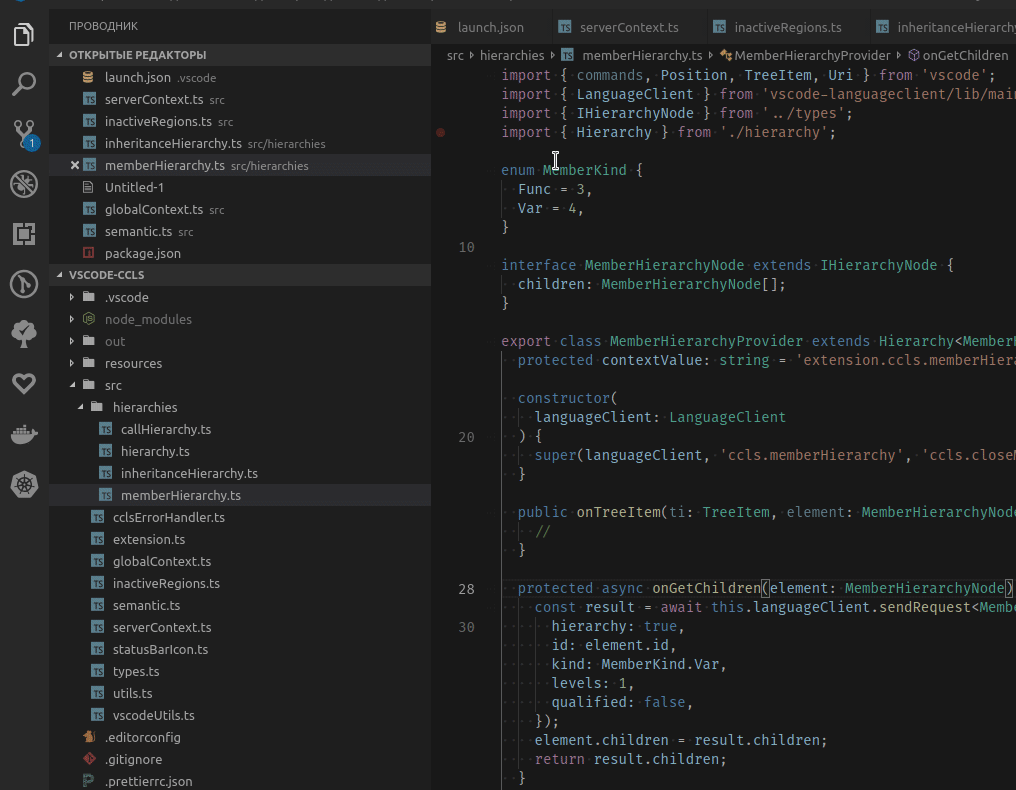Click the heart icon in the activity bar
Screen dimensions: 1016x790
[x=23, y=384]
